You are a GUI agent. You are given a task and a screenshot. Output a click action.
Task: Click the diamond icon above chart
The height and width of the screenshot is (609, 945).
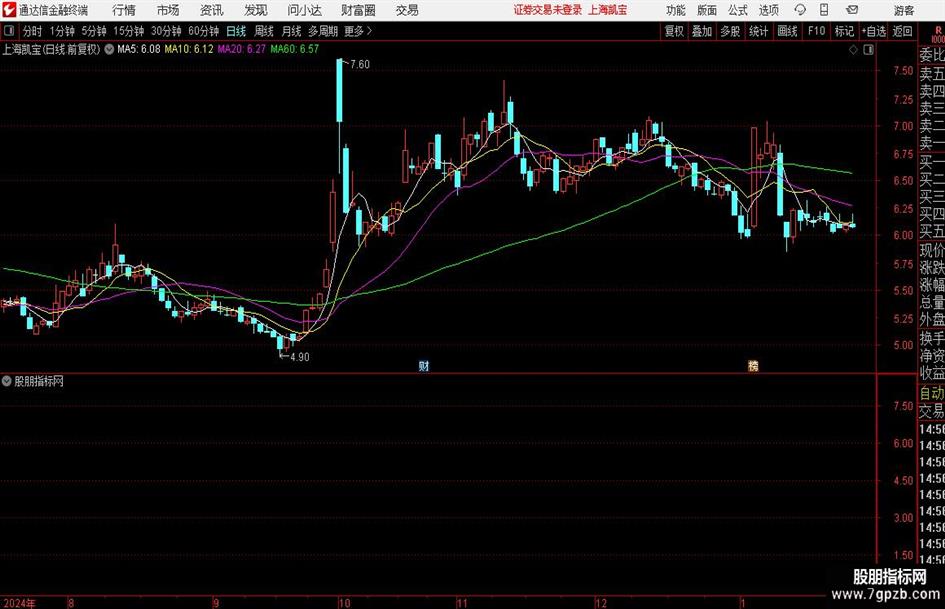click(853, 50)
